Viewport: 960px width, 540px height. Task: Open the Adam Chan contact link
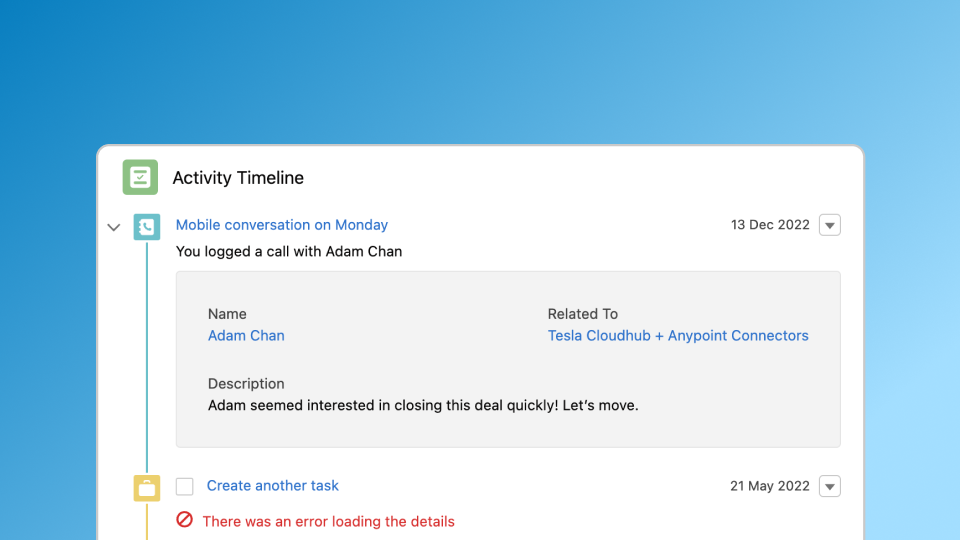pyautogui.click(x=246, y=336)
